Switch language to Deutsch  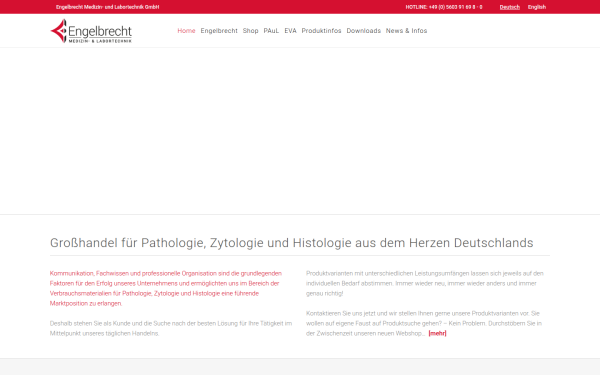tap(510, 7)
